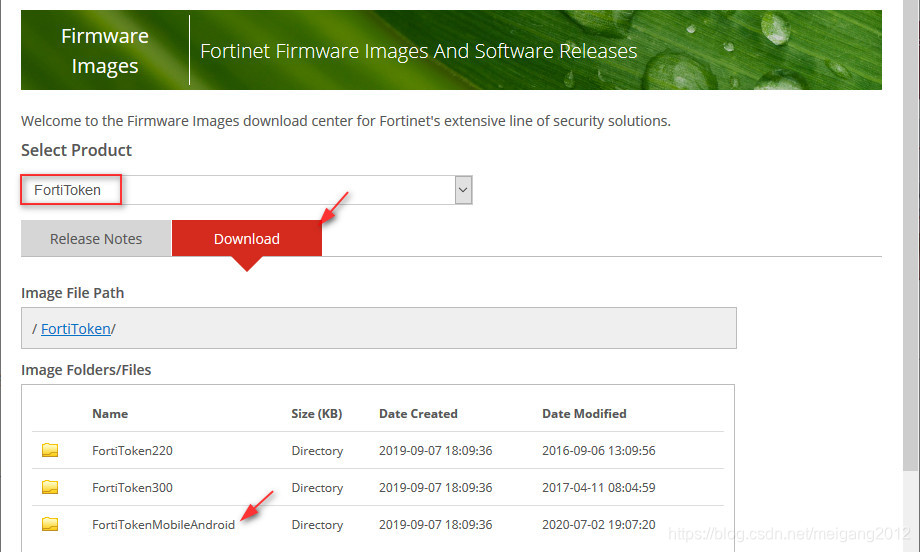The height and width of the screenshot is (552, 920).
Task: Select the 2017-04-11 08:04:59 modified date
Action: click(x=598, y=487)
